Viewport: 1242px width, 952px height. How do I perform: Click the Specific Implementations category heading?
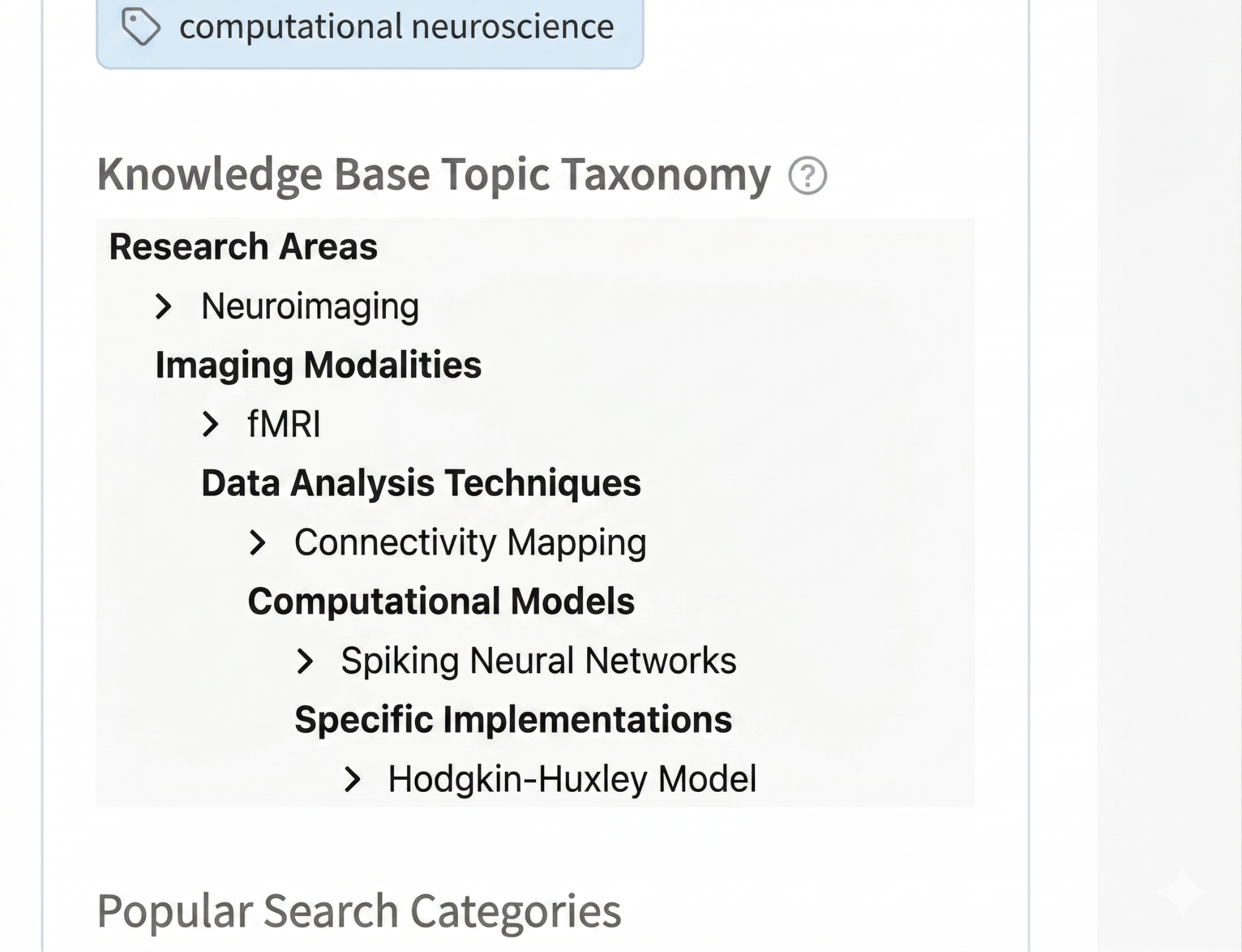pyautogui.click(x=513, y=720)
